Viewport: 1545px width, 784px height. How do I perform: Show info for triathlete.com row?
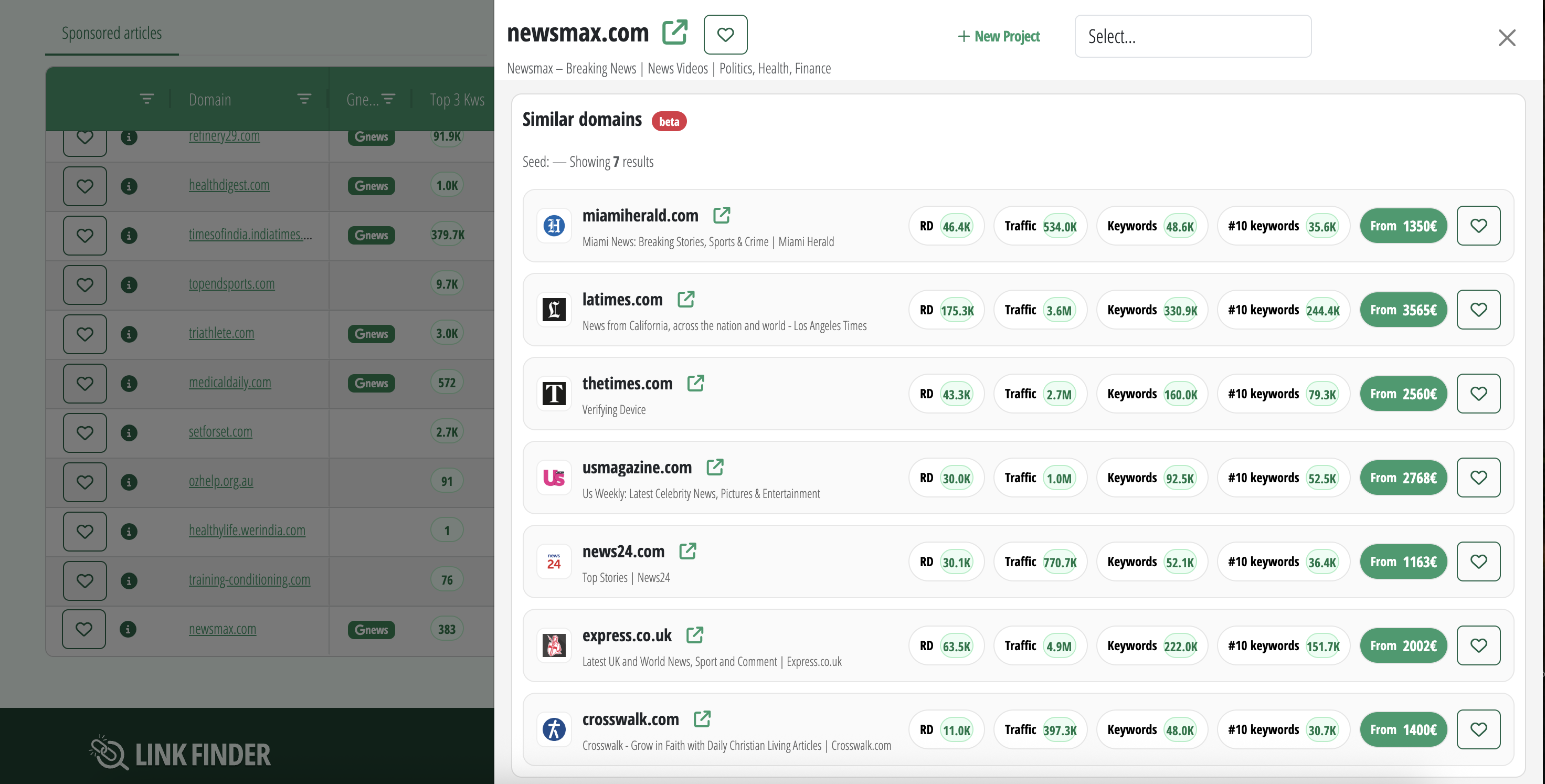[129, 334]
